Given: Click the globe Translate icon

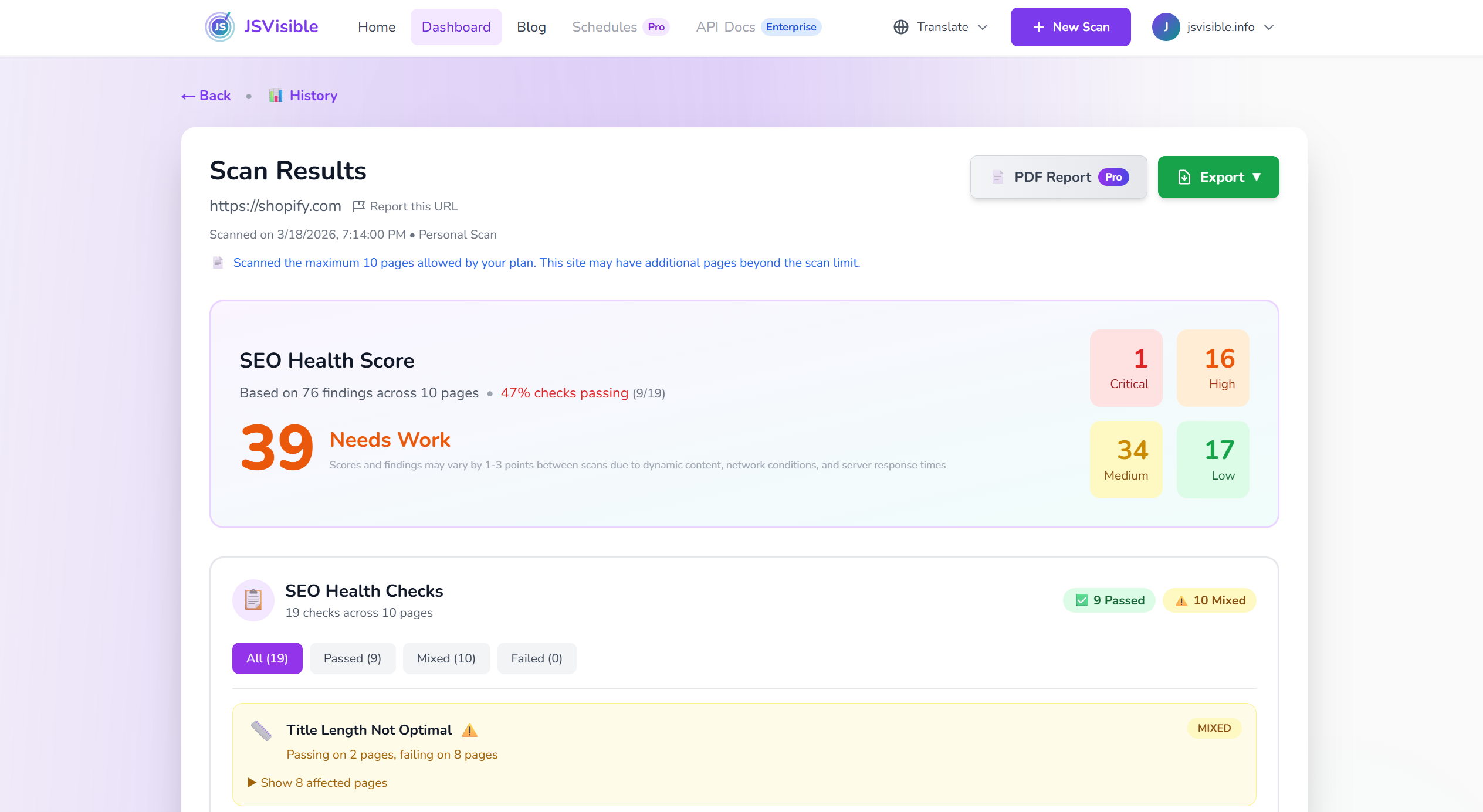Looking at the screenshot, I should point(901,27).
